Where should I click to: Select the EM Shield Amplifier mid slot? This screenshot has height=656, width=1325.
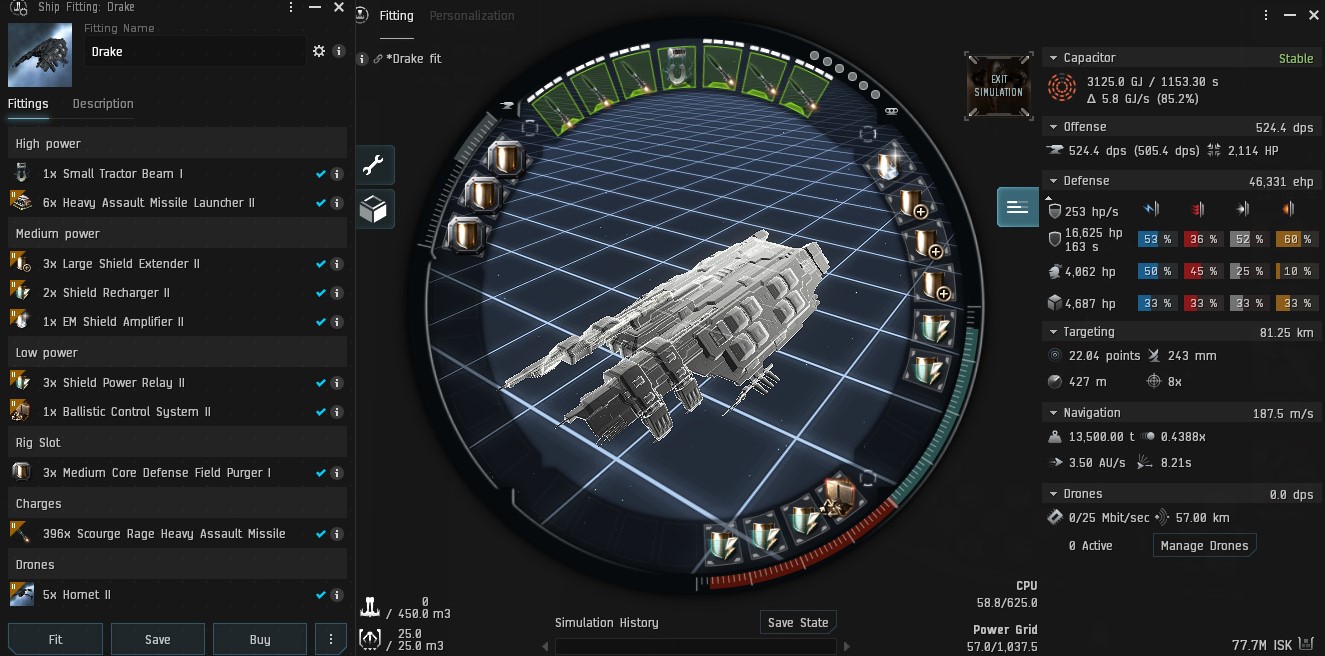(889, 163)
